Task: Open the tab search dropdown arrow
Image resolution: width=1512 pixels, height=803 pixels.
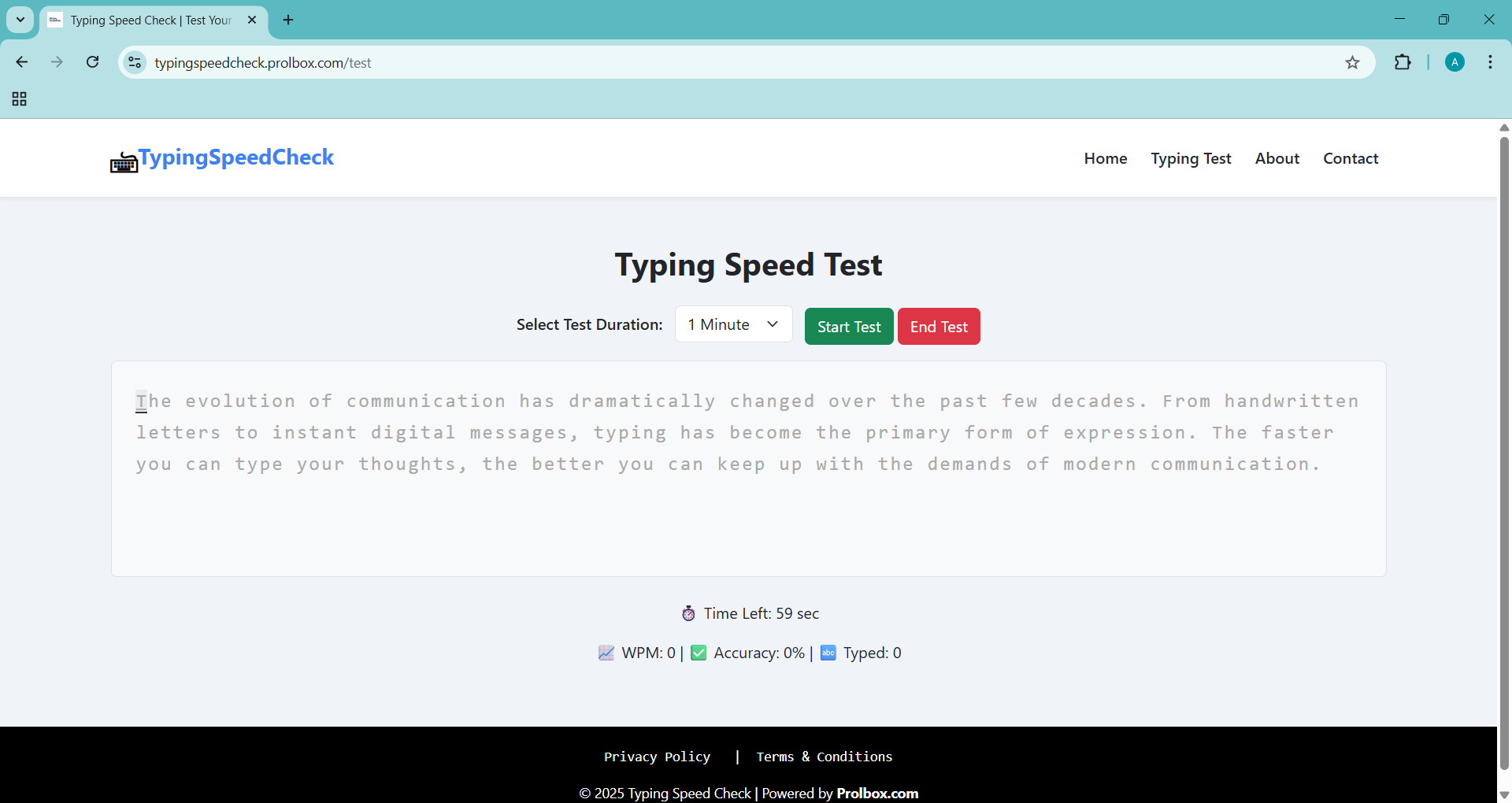Action: click(x=20, y=20)
